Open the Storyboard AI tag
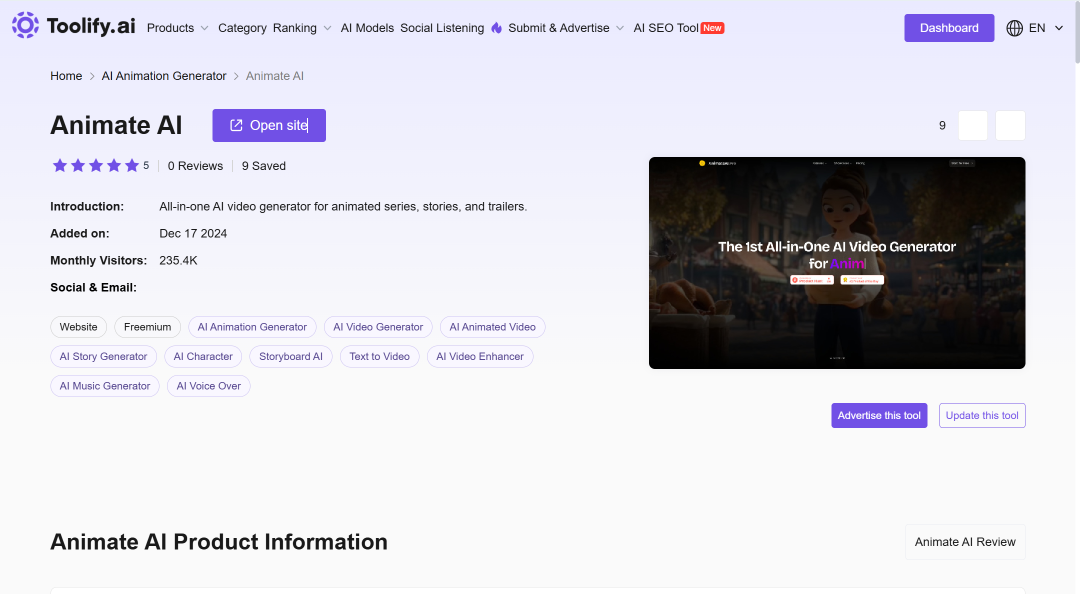 coord(291,357)
